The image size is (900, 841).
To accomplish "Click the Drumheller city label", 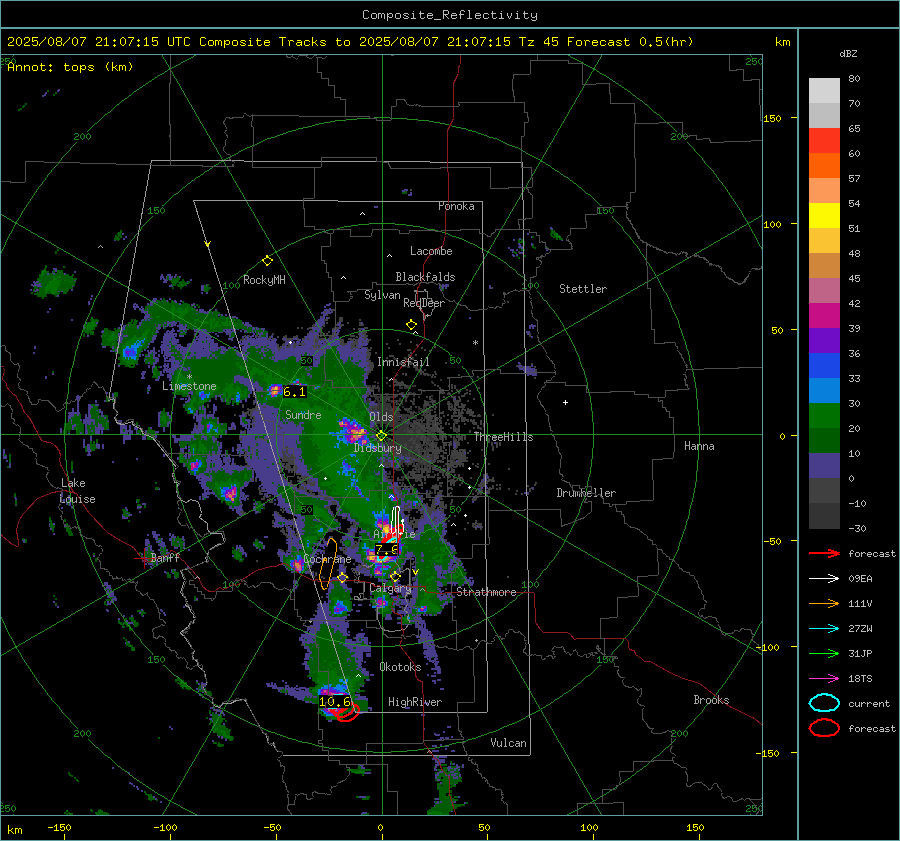I will click(x=586, y=493).
